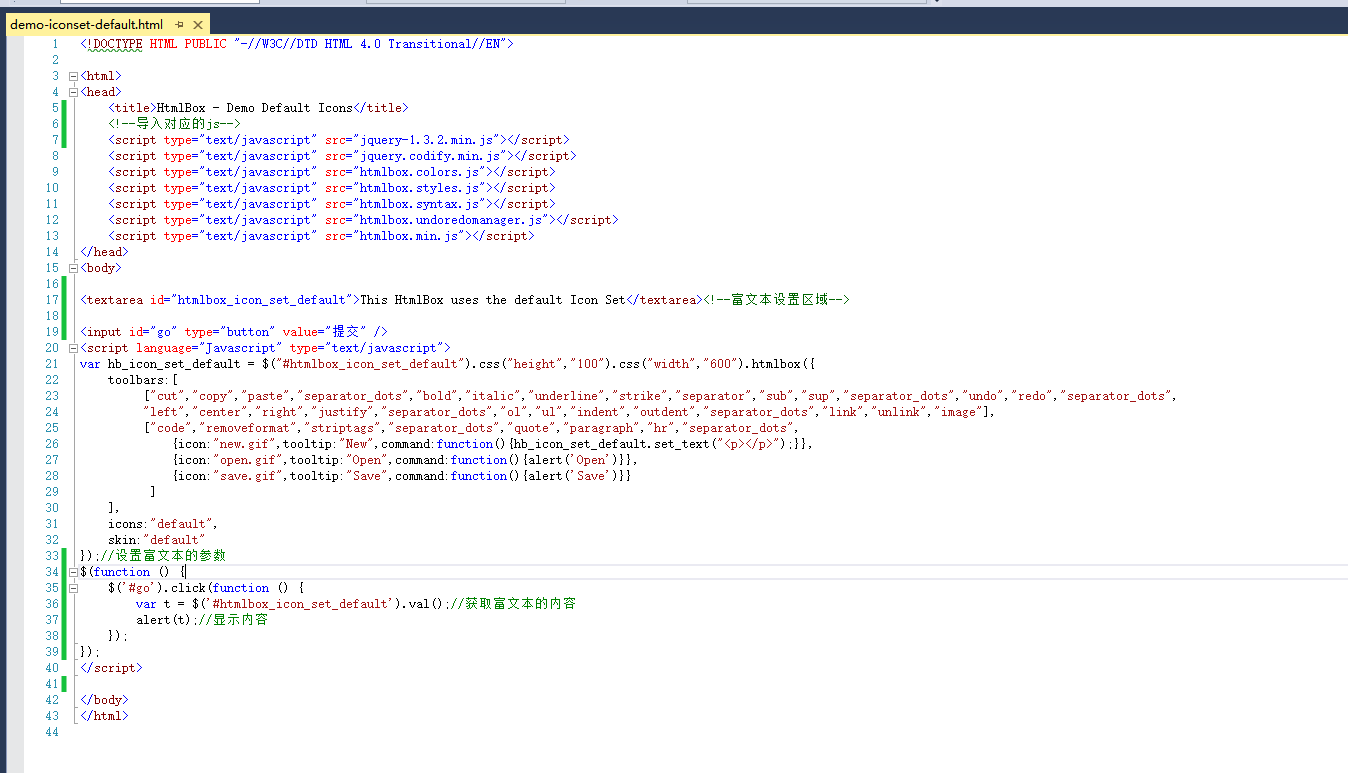Image resolution: width=1348 pixels, height=773 pixels.
Task: Click the "strike" toolbar string
Action: [639, 396]
